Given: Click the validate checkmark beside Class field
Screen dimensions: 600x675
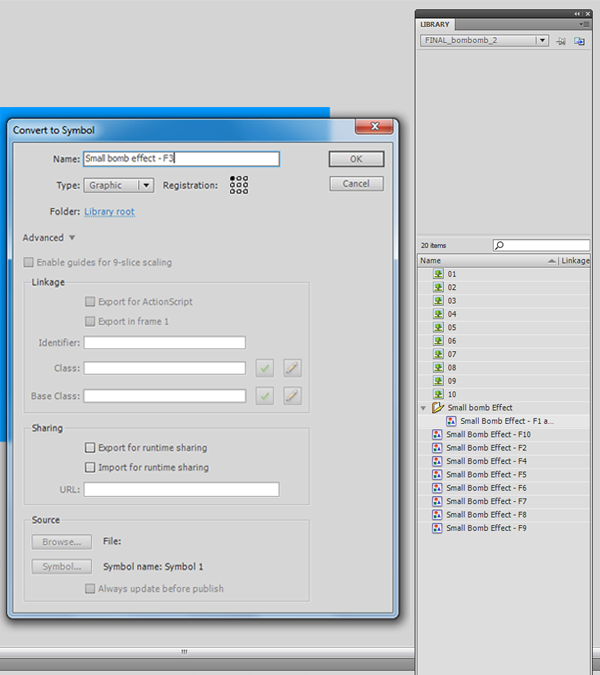Looking at the screenshot, I should (x=265, y=368).
